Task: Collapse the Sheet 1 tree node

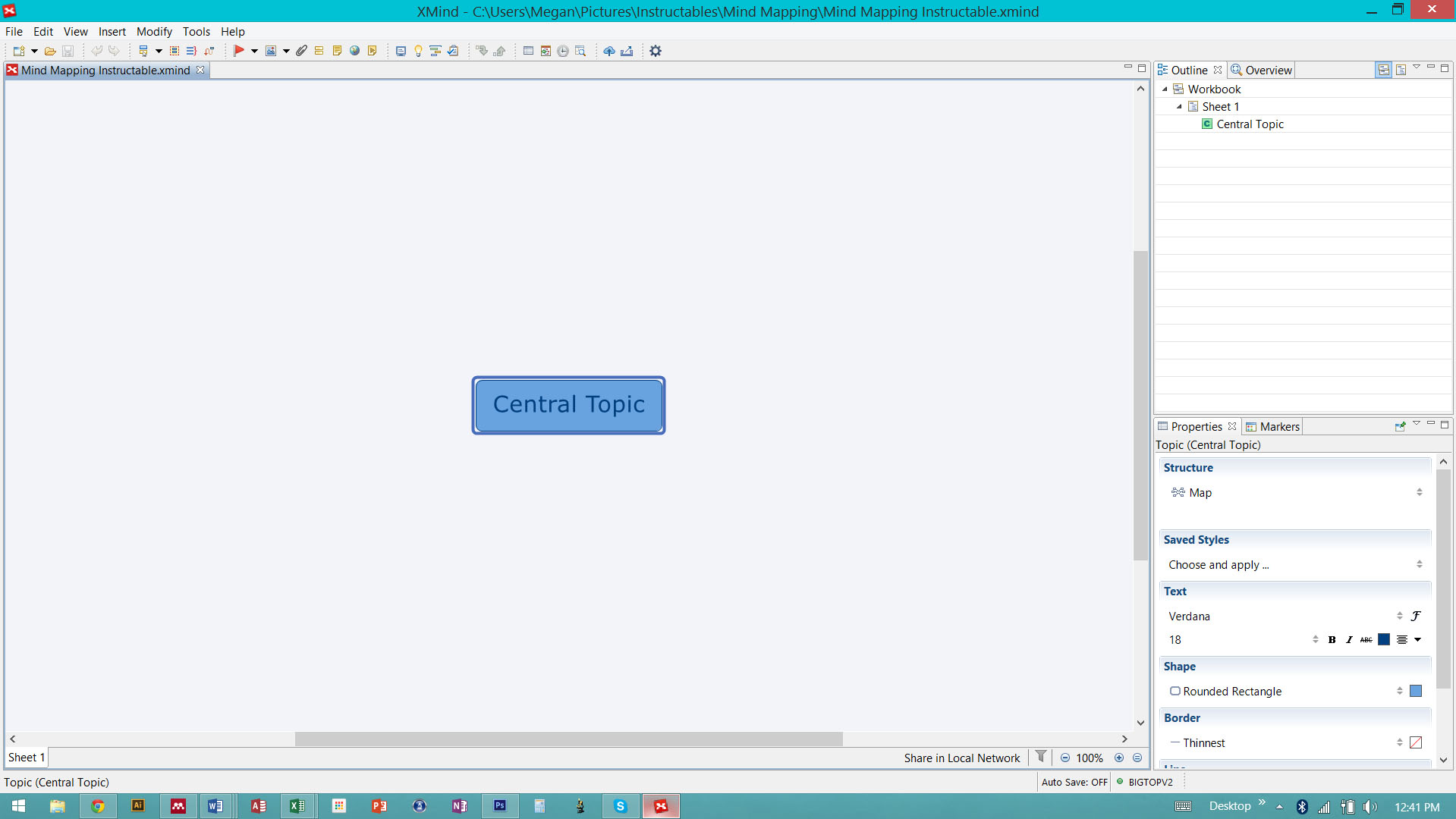Action: [x=1180, y=107]
